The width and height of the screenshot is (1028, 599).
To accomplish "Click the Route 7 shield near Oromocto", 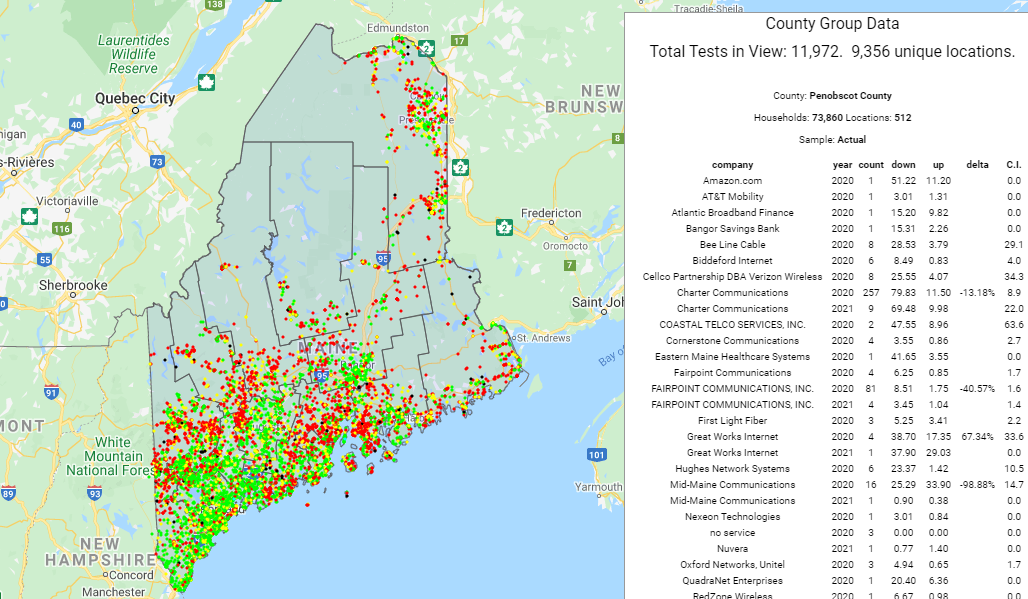I will click(x=570, y=265).
